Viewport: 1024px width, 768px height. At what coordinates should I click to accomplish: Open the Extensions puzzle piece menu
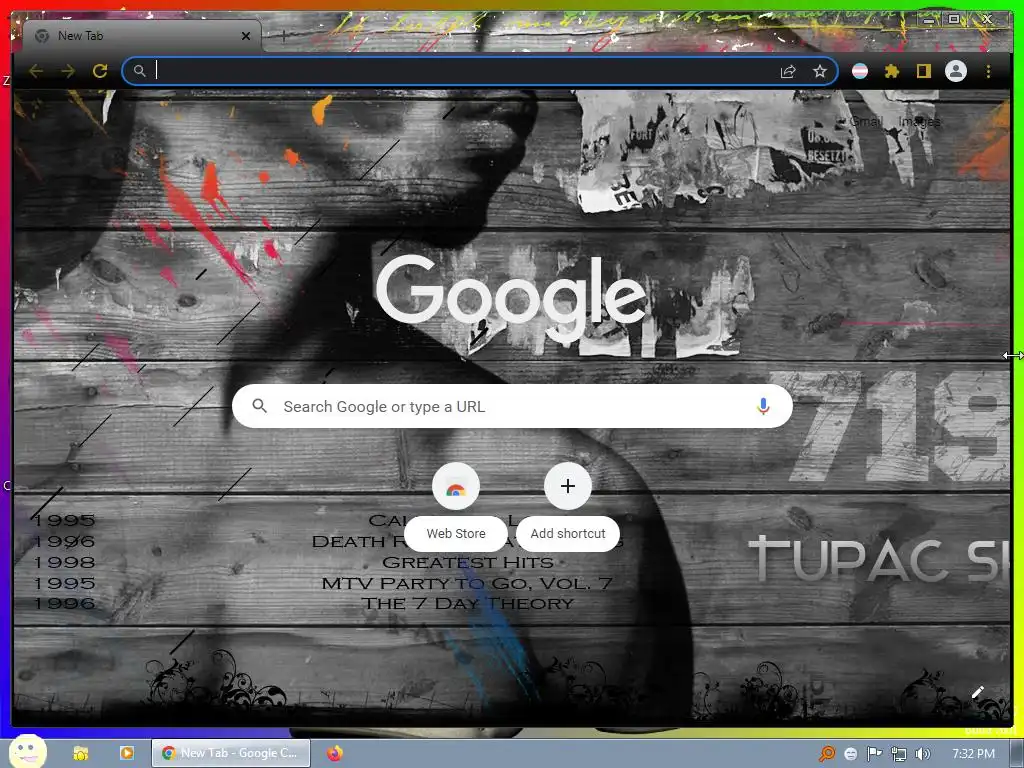(x=891, y=71)
